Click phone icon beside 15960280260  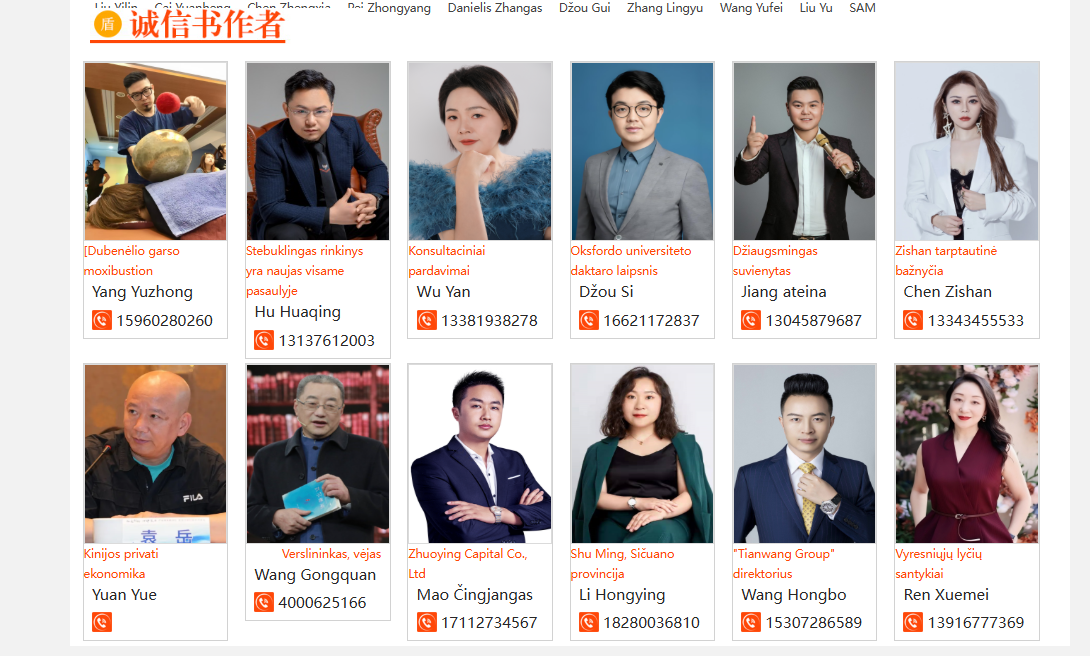coord(101,320)
